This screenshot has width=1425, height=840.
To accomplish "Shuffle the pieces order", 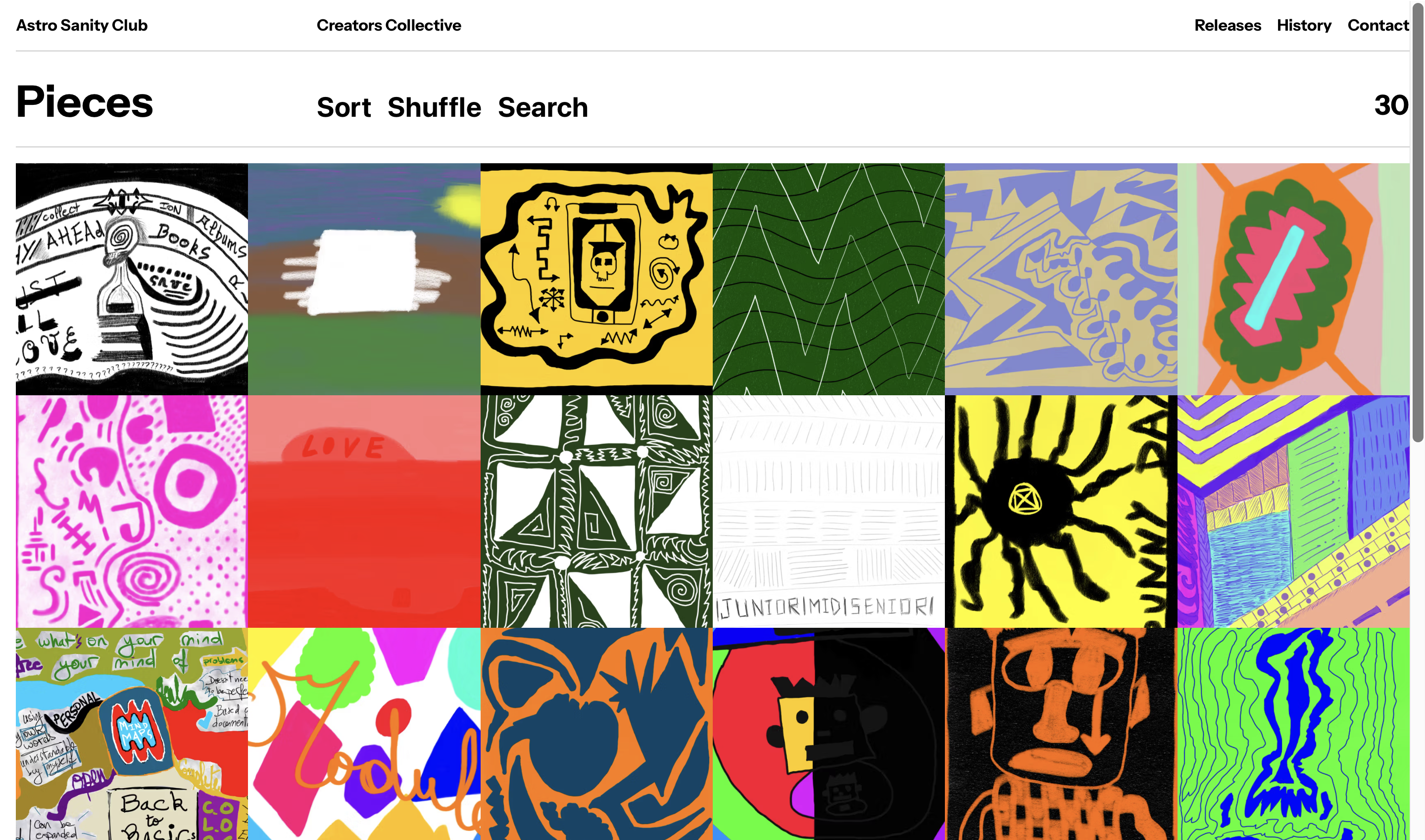I will tap(434, 107).
